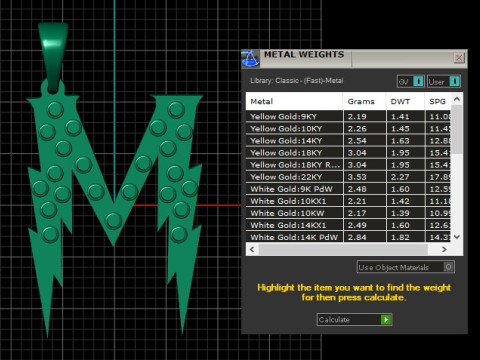The width and height of the screenshot is (480, 360).
Task: Select the Yellow Gold:9KY row
Action: click(348, 116)
